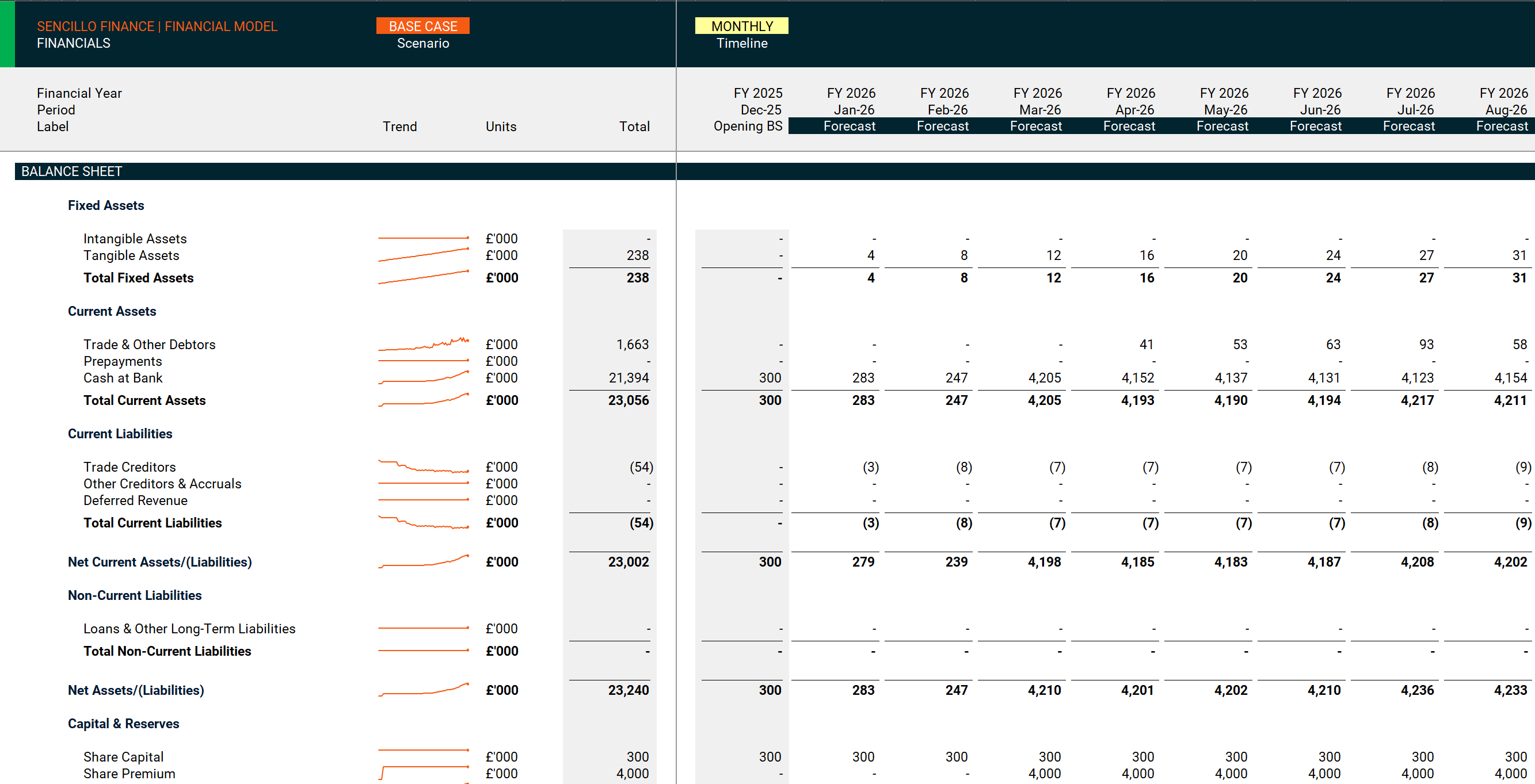
Task: Click the Total Fixed Assets sparkline
Action: [x=423, y=278]
